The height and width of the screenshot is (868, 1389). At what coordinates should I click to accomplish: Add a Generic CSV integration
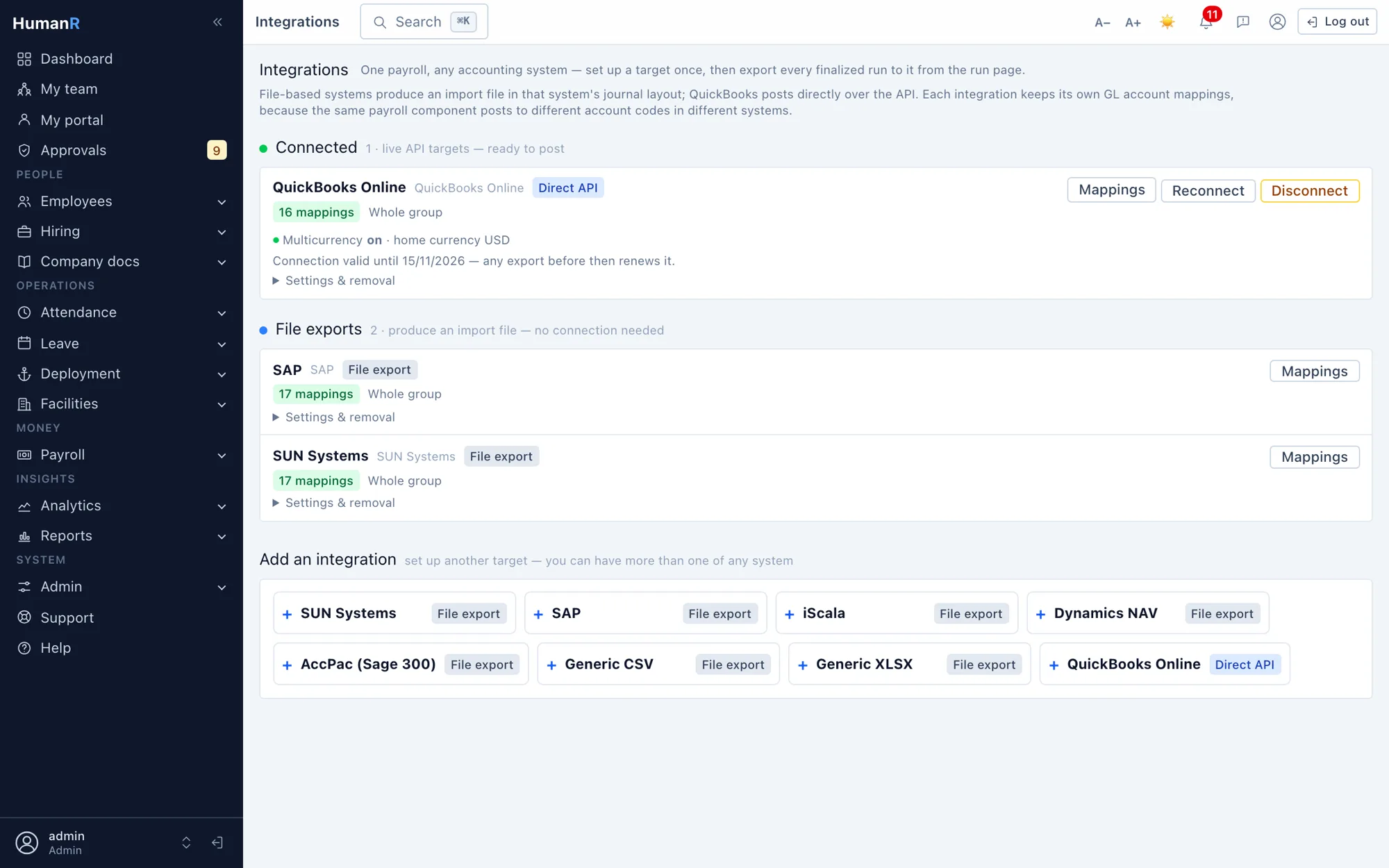(658, 664)
